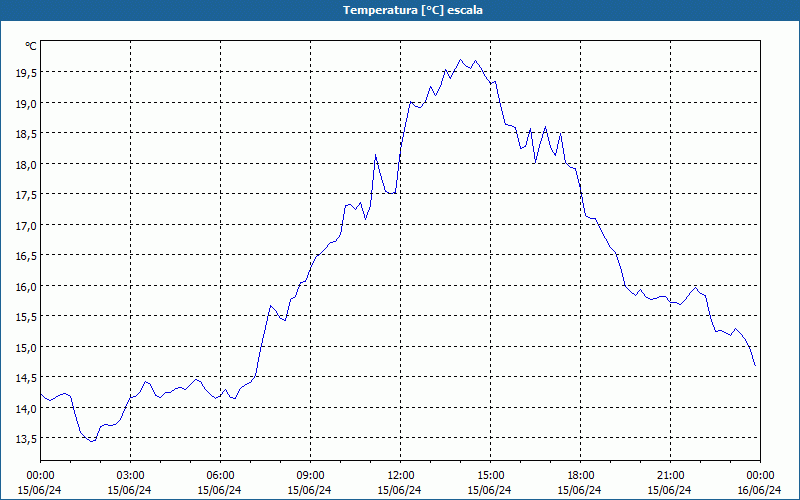
Task: Click the 09:00 time label
Action: pos(310,475)
